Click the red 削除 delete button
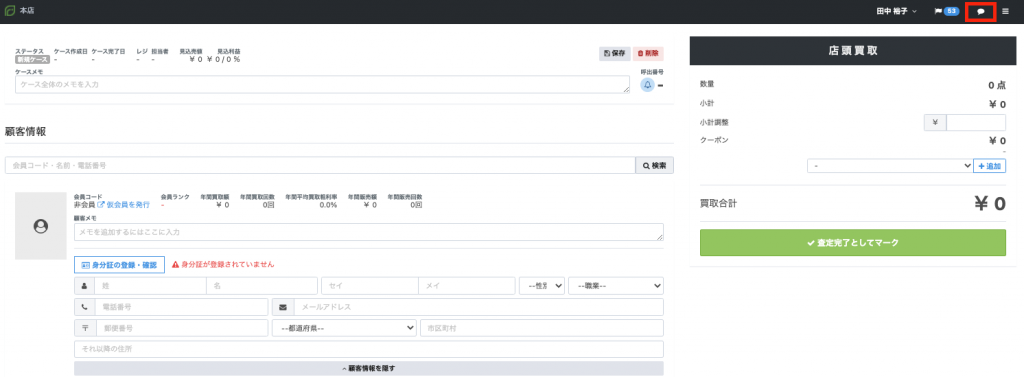Screen dimensions: 1024x377 648,54
